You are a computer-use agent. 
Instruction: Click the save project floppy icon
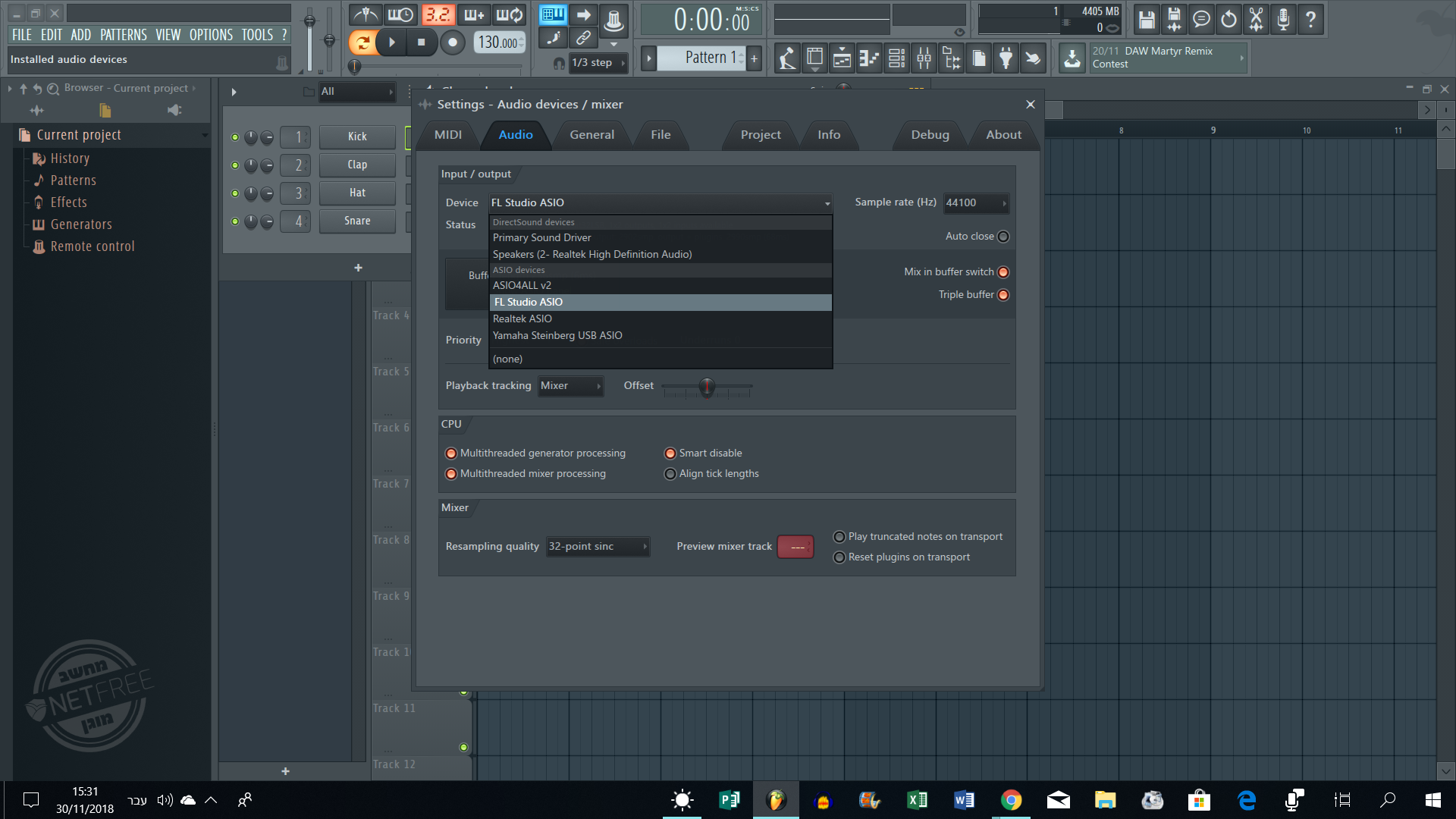[x=1147, y=20]
